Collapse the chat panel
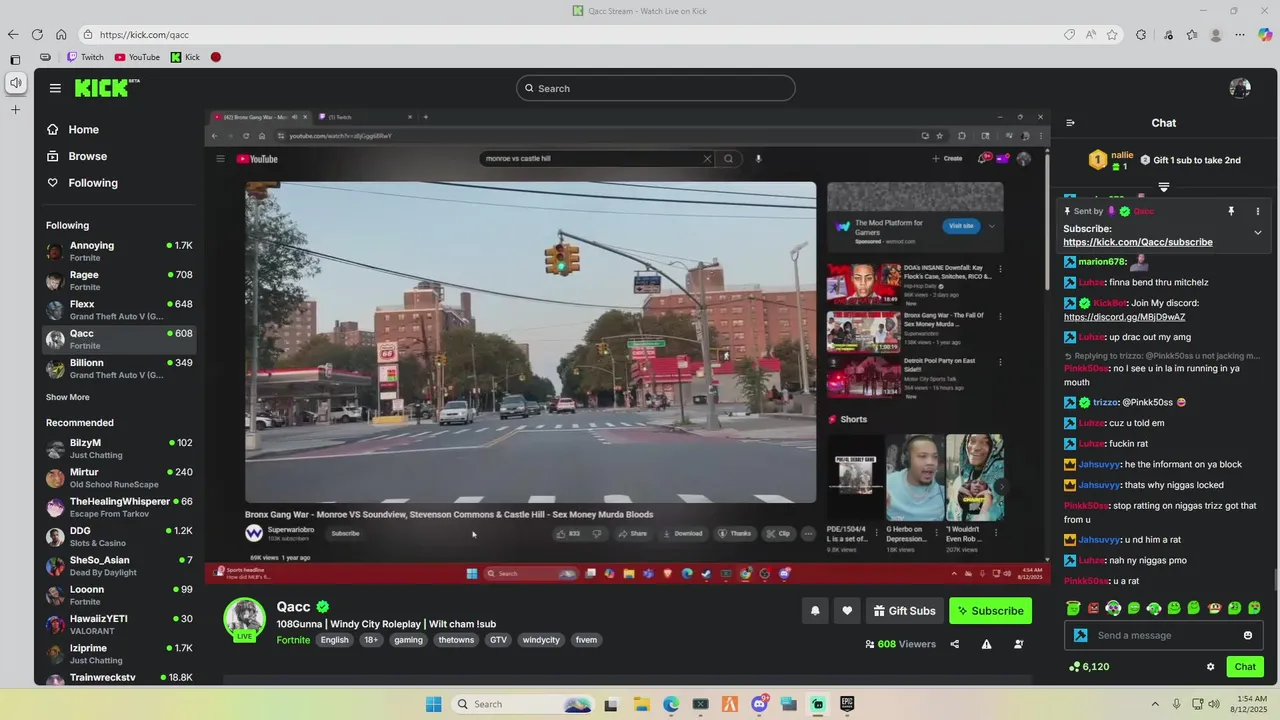The image size is (1280, 720). click(1070, 123)
